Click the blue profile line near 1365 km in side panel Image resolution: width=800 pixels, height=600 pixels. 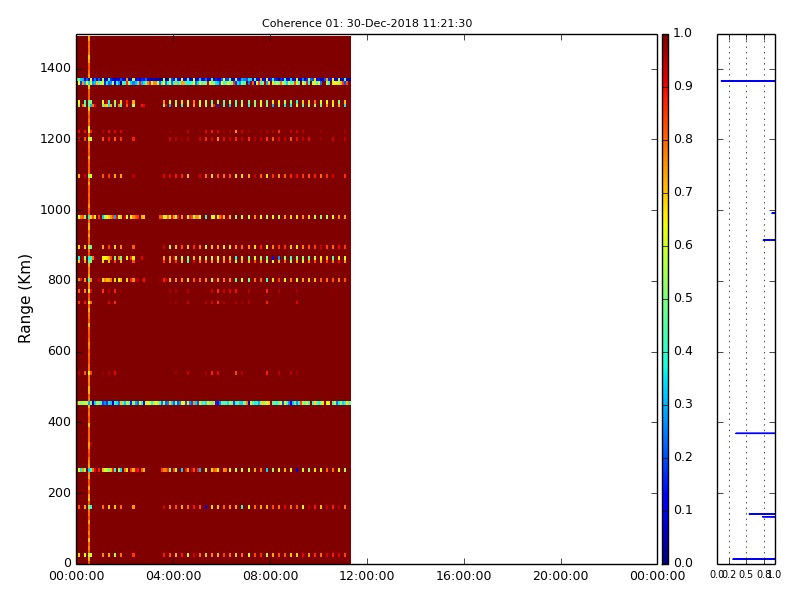click(x=748, y=81)
